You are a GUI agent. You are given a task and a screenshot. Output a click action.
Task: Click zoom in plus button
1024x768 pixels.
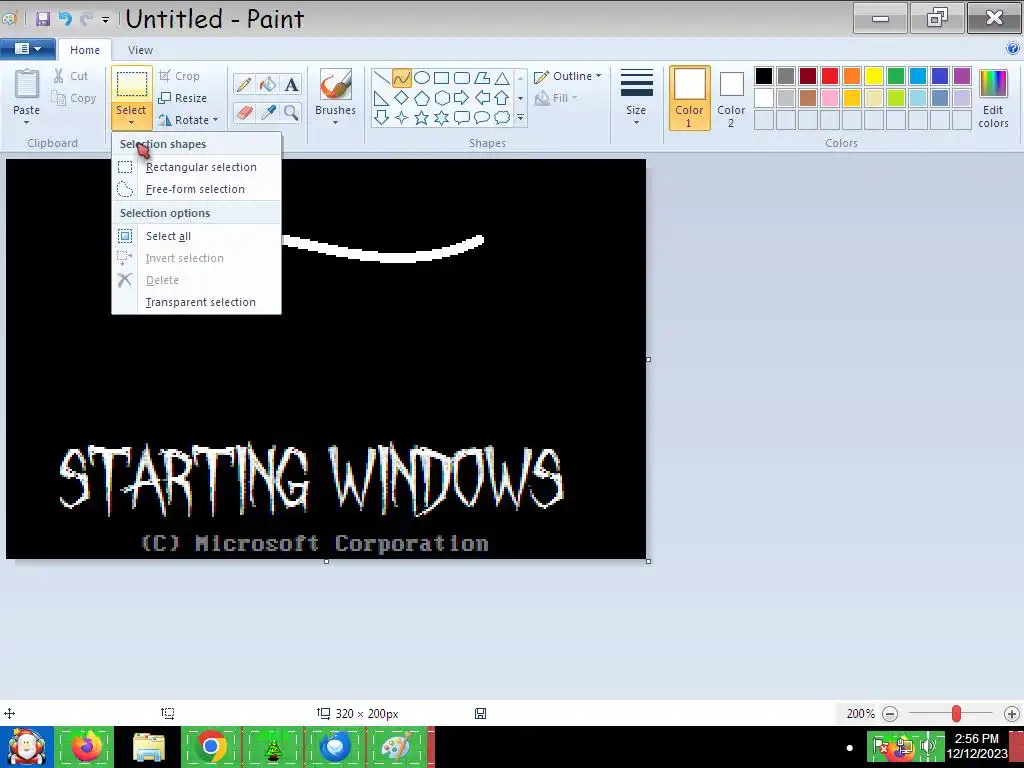tap(1012, 714)
